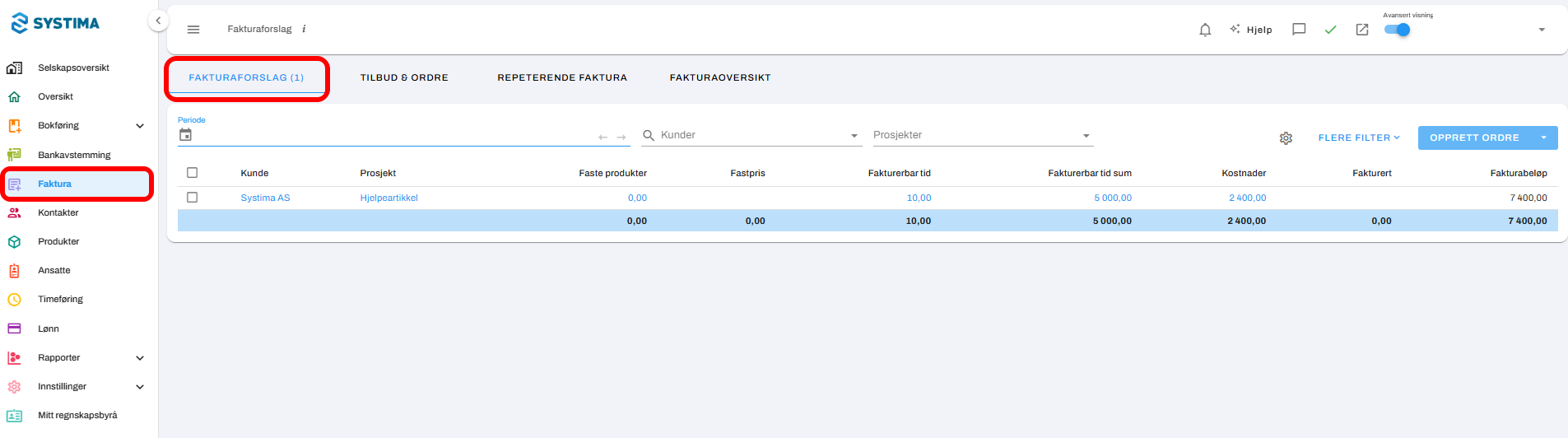Click the Ansatte badge icon
The height and width of the screenshot is (438, 1568).
coord(14,270)
